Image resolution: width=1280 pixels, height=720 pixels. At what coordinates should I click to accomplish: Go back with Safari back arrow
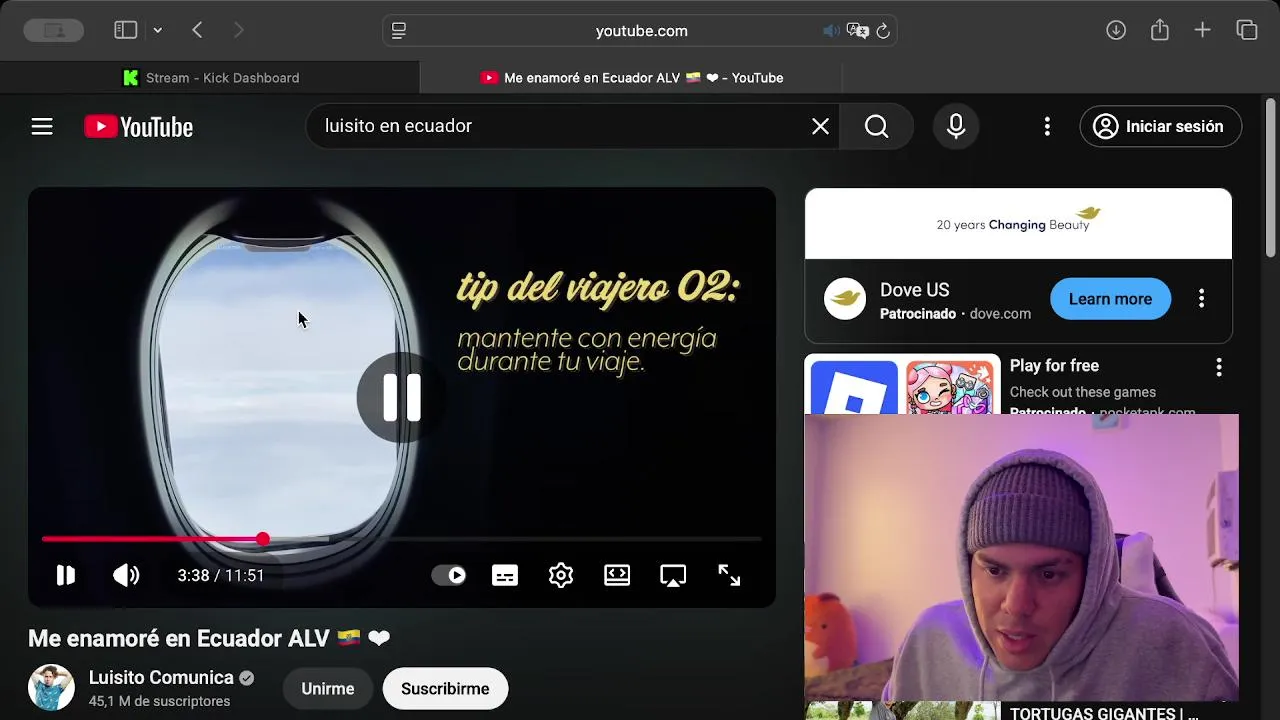pyautogui.click(x=197, y=30)
